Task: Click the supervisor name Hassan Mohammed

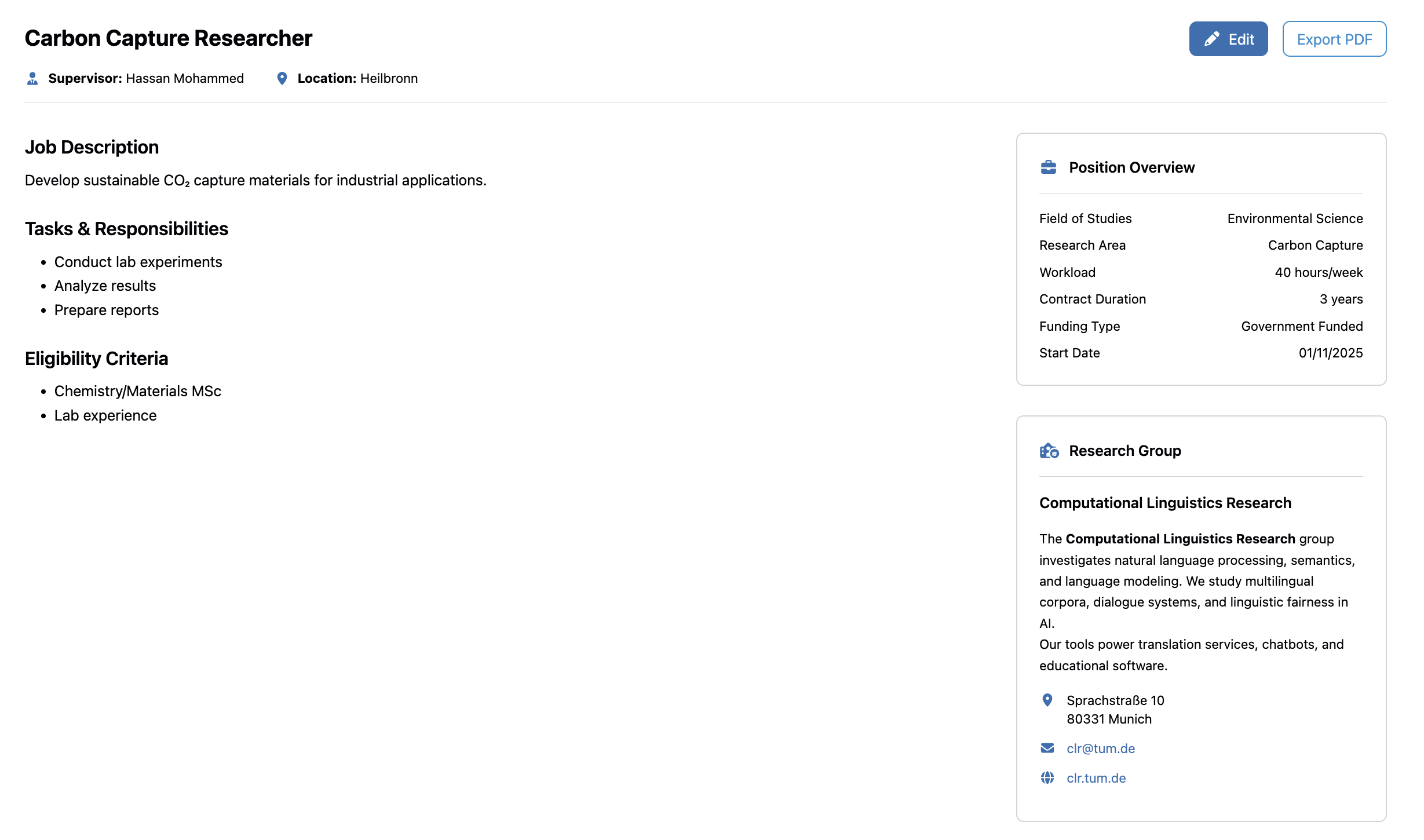Action: click(184, 78)
